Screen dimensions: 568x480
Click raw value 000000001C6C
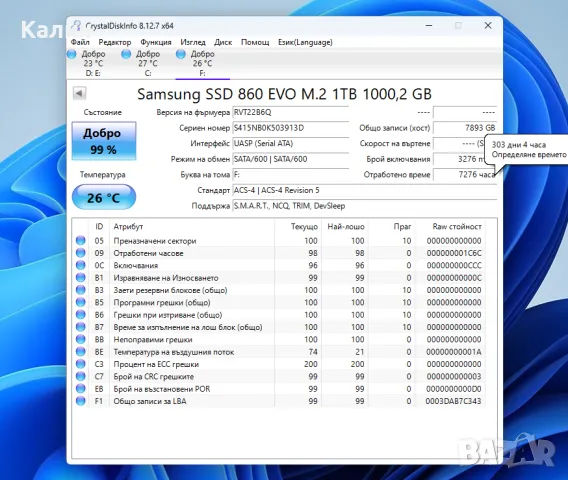pyautogui.click(x=454, y=253)
